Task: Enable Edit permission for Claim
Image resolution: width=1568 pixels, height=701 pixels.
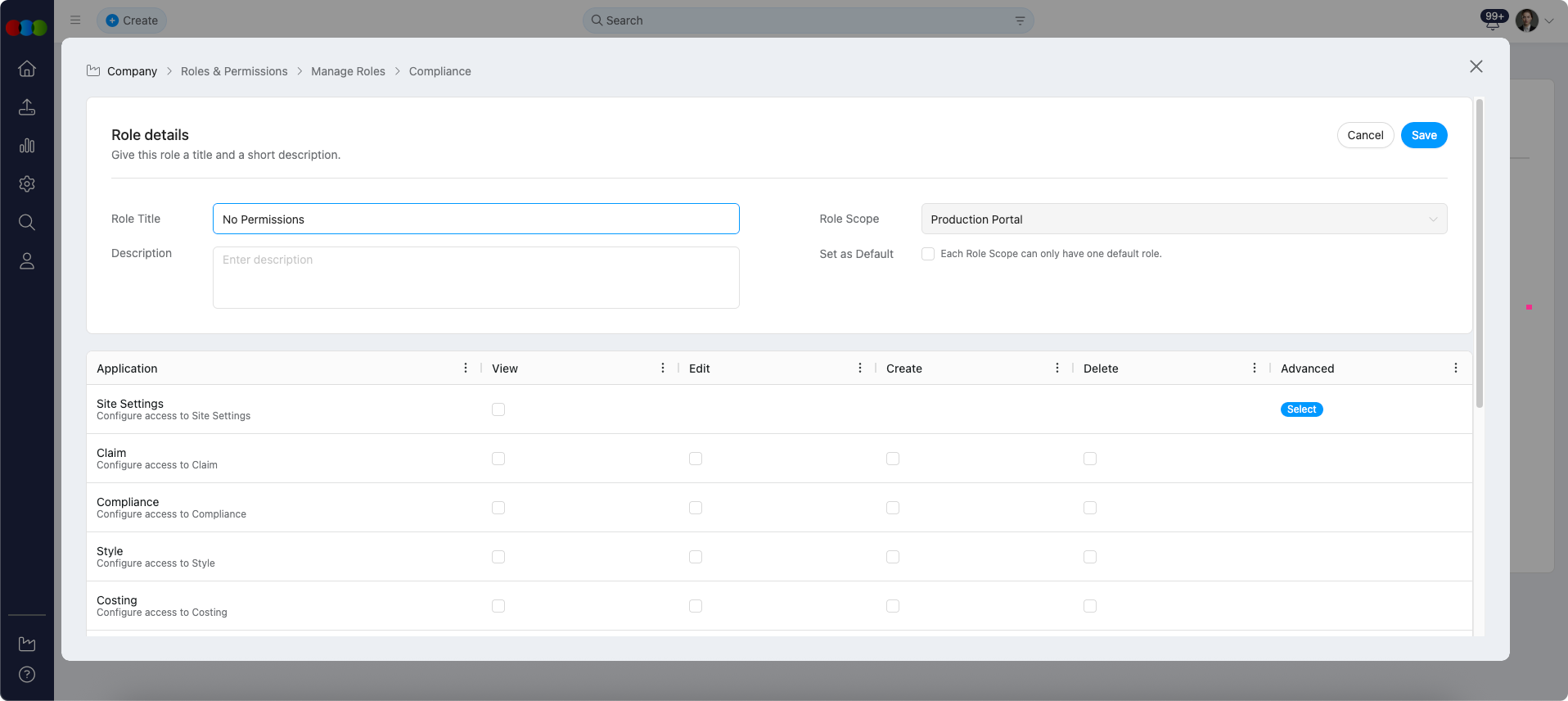Action: [x=696, y=459]
